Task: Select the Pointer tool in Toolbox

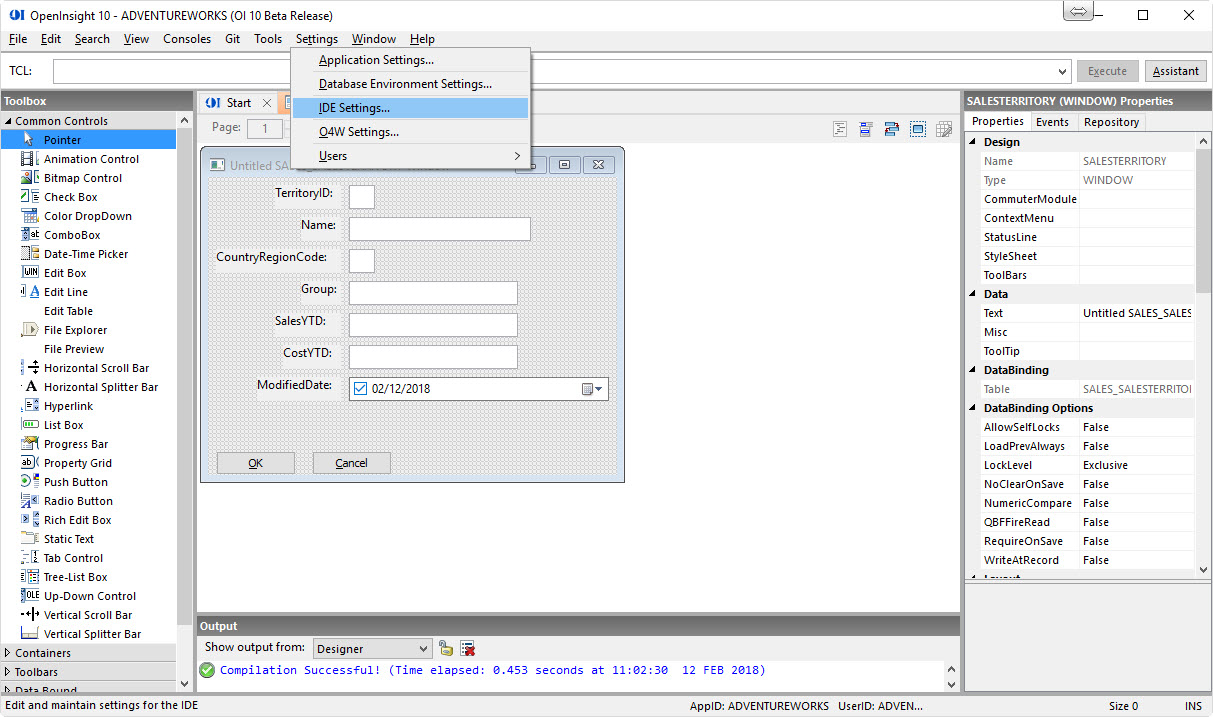Action: click(x=88, y=140)
